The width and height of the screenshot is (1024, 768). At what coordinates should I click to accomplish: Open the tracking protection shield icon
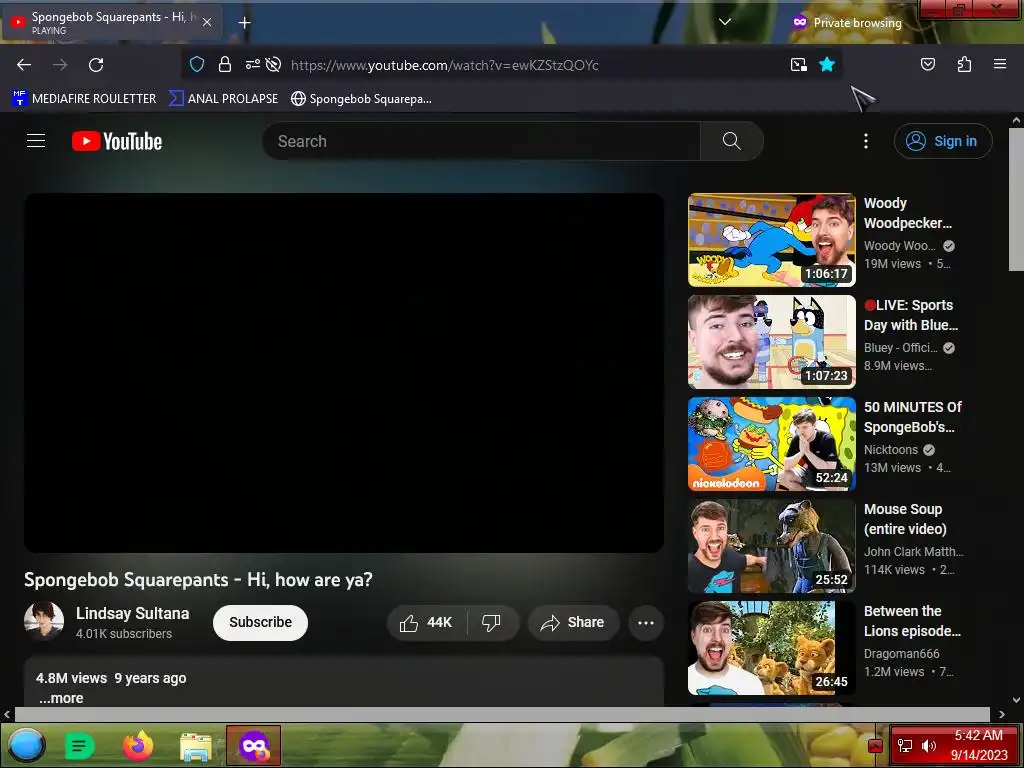197,64
